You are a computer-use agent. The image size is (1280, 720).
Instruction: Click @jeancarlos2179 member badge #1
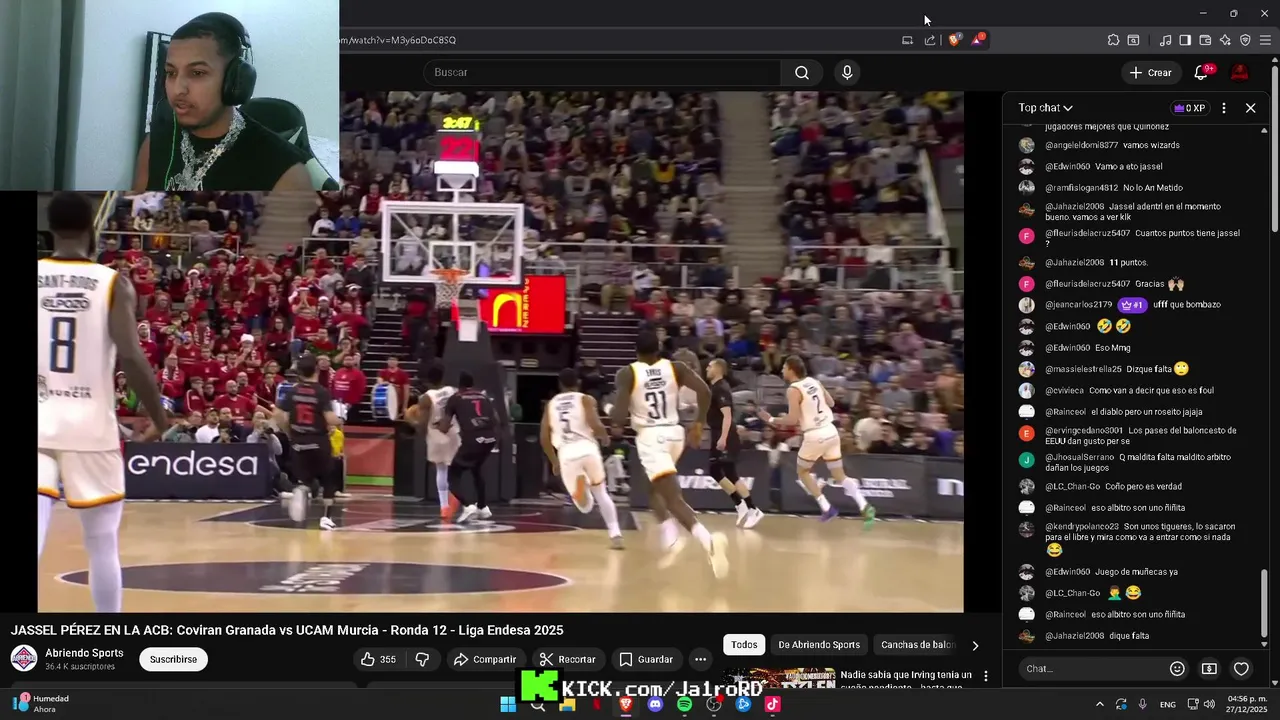click(1131, 305)
